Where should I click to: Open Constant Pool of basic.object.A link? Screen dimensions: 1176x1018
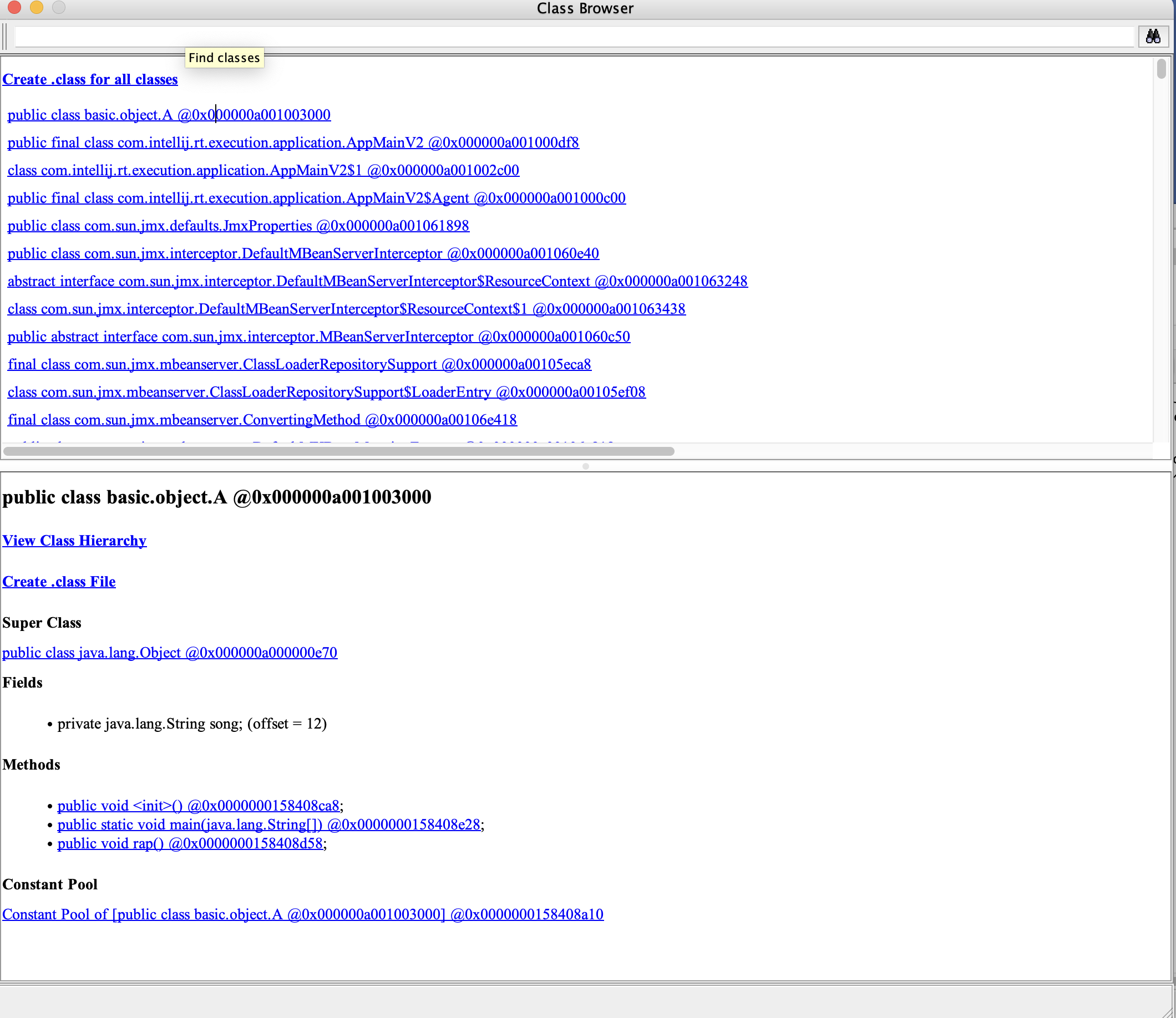click(302, 915)
